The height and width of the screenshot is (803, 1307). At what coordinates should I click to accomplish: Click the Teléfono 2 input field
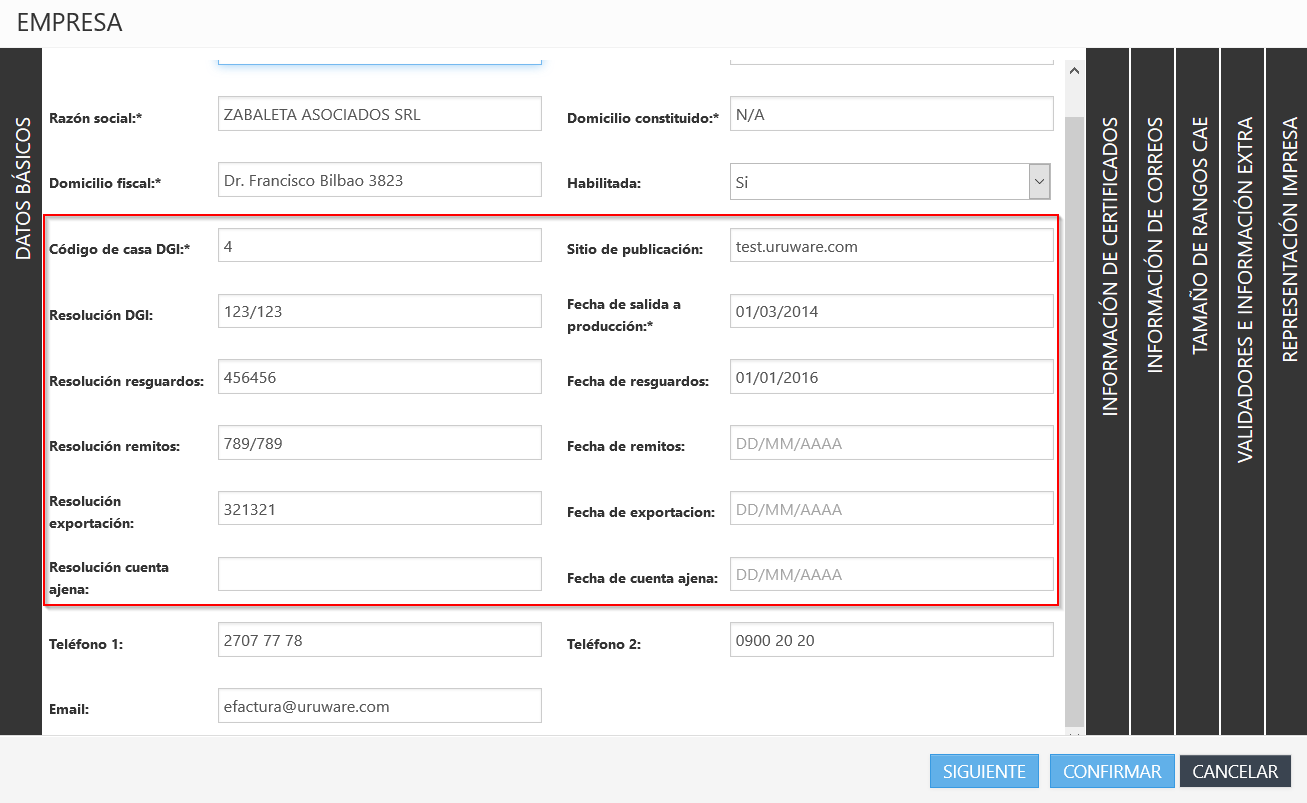(x=891, y=640)
